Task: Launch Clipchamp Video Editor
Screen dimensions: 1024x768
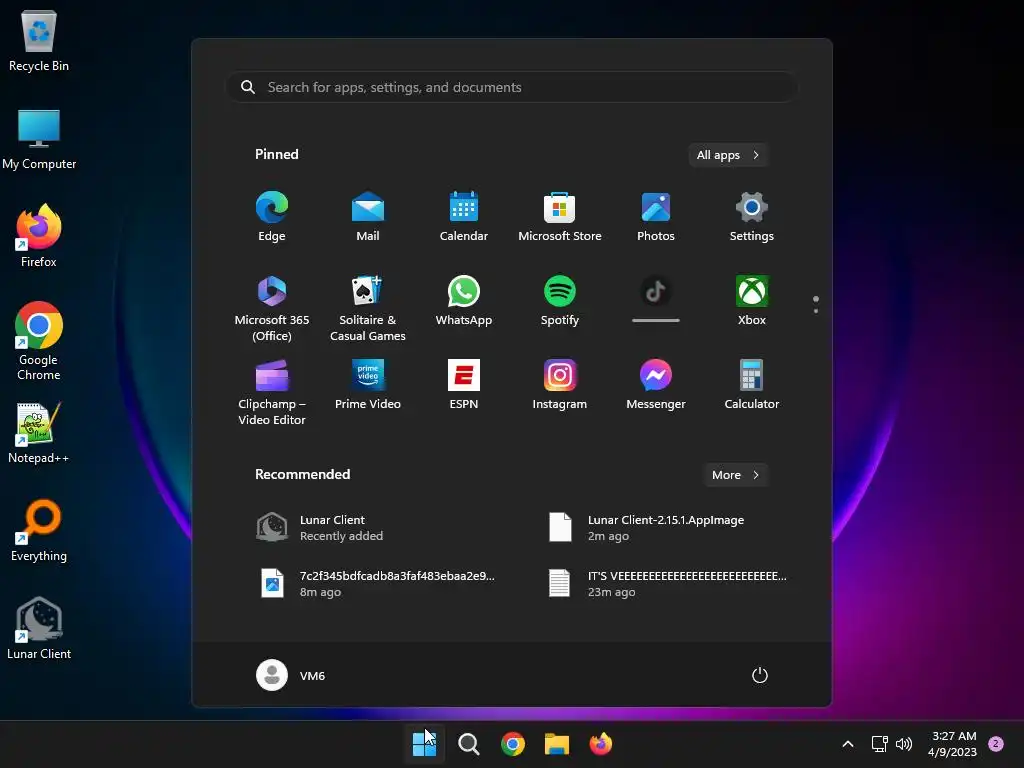Action: (x=272, y=393)
